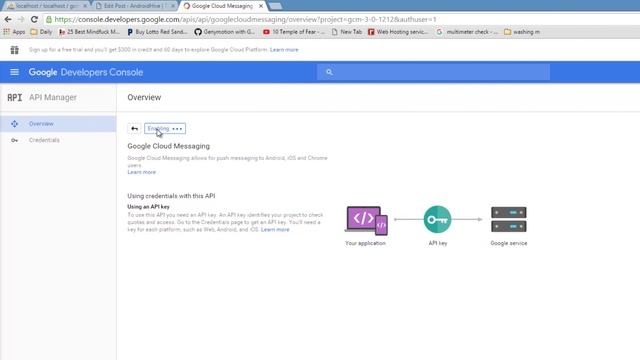Focus the console search field
This screenshot has width=640, height=360.
point(433,72)
